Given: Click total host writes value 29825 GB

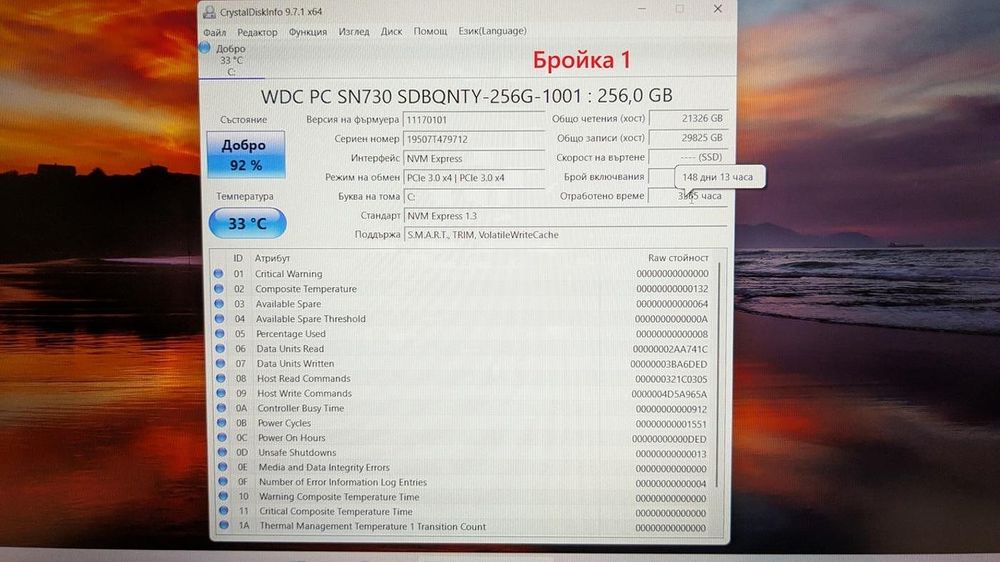Looking at the screenshot, I should coord(688,138).
